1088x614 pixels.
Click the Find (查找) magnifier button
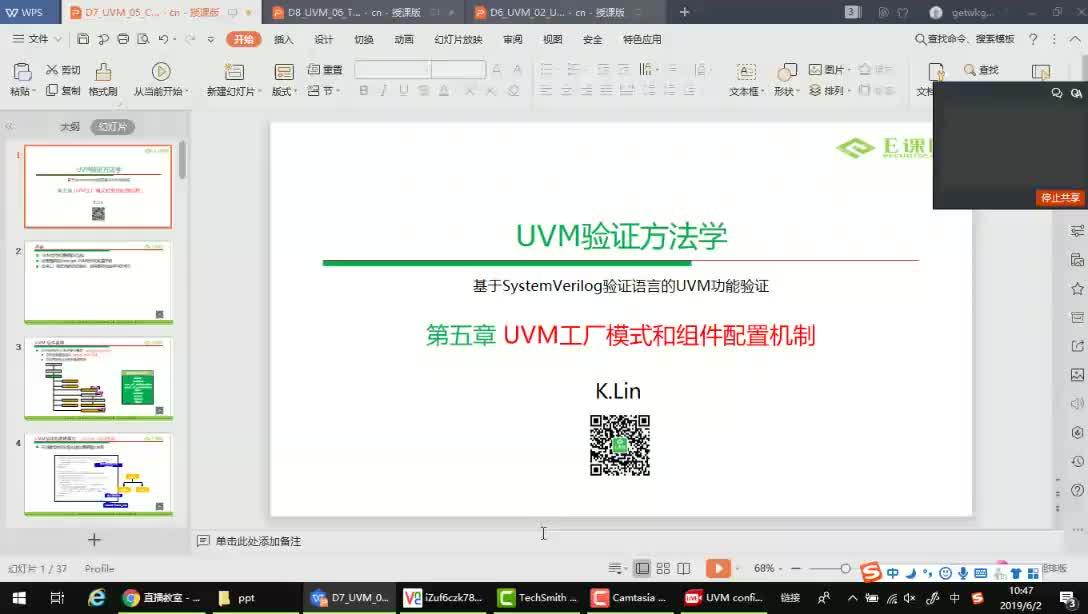pos(981,69)
